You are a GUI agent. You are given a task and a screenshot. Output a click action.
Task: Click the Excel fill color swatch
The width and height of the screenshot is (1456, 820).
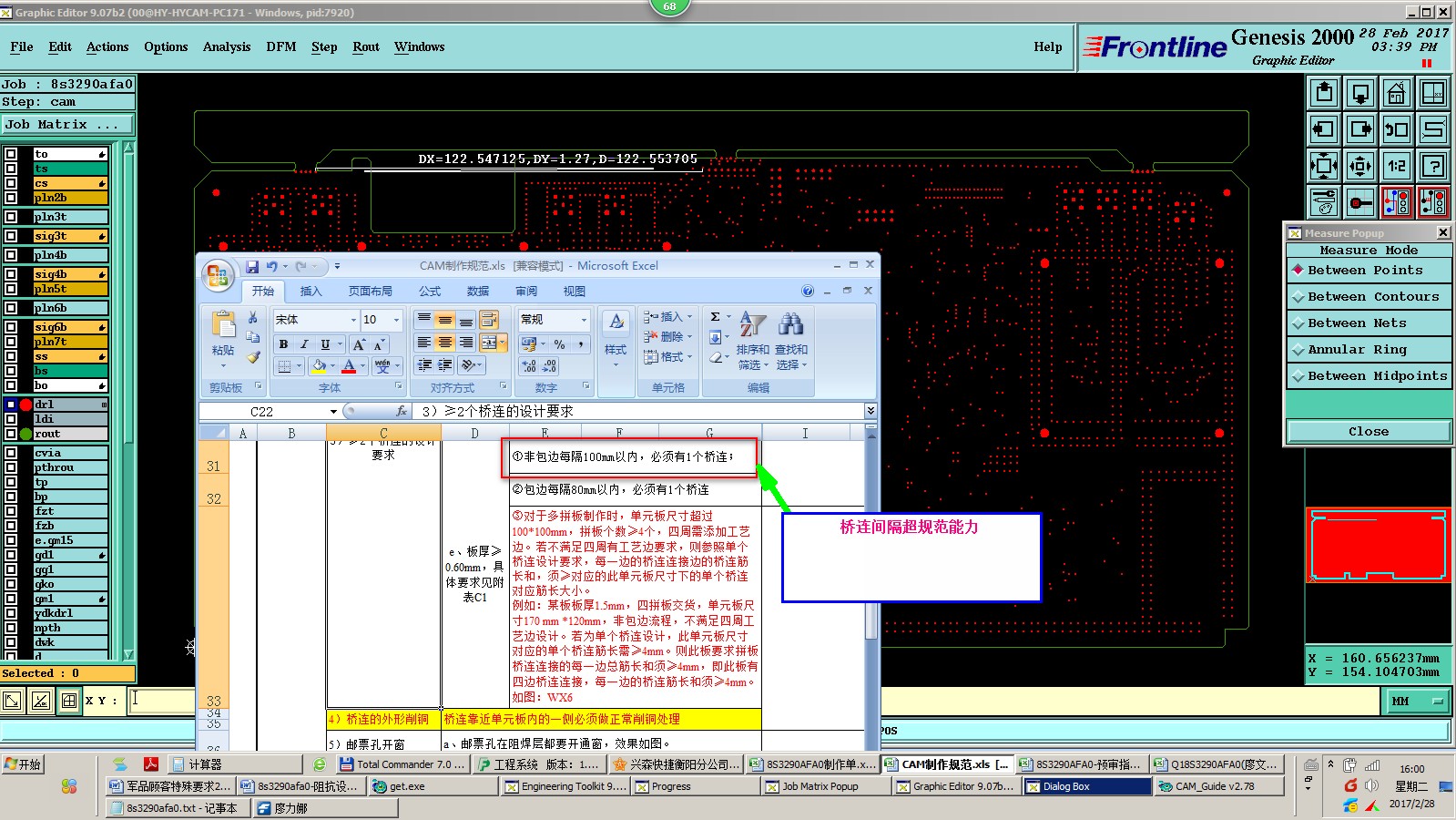point(319,366)
